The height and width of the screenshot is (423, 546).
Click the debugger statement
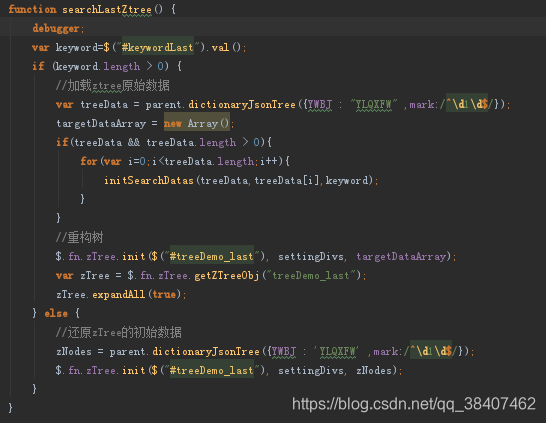(58, 29)
